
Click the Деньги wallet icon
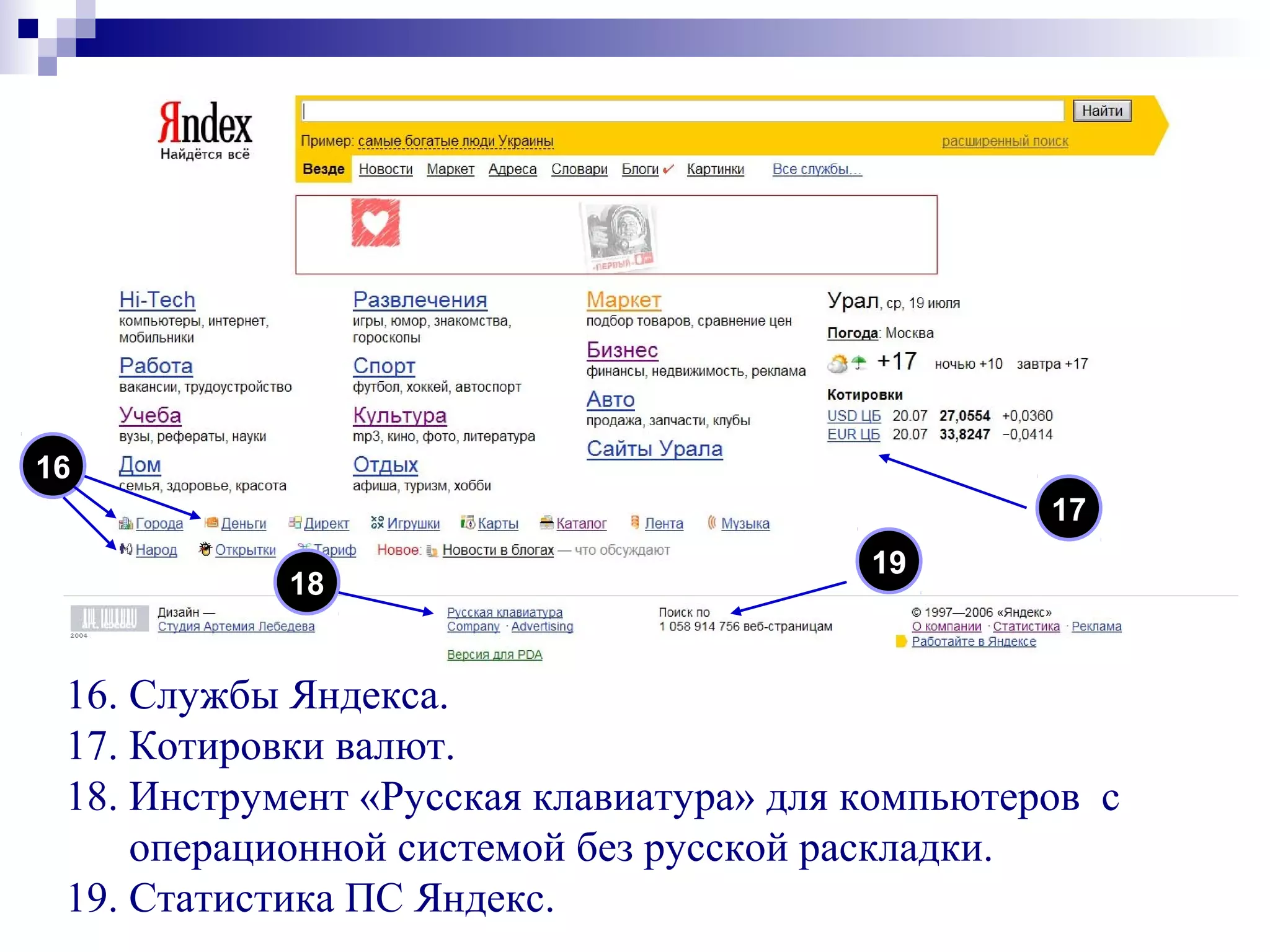point(211,522)
